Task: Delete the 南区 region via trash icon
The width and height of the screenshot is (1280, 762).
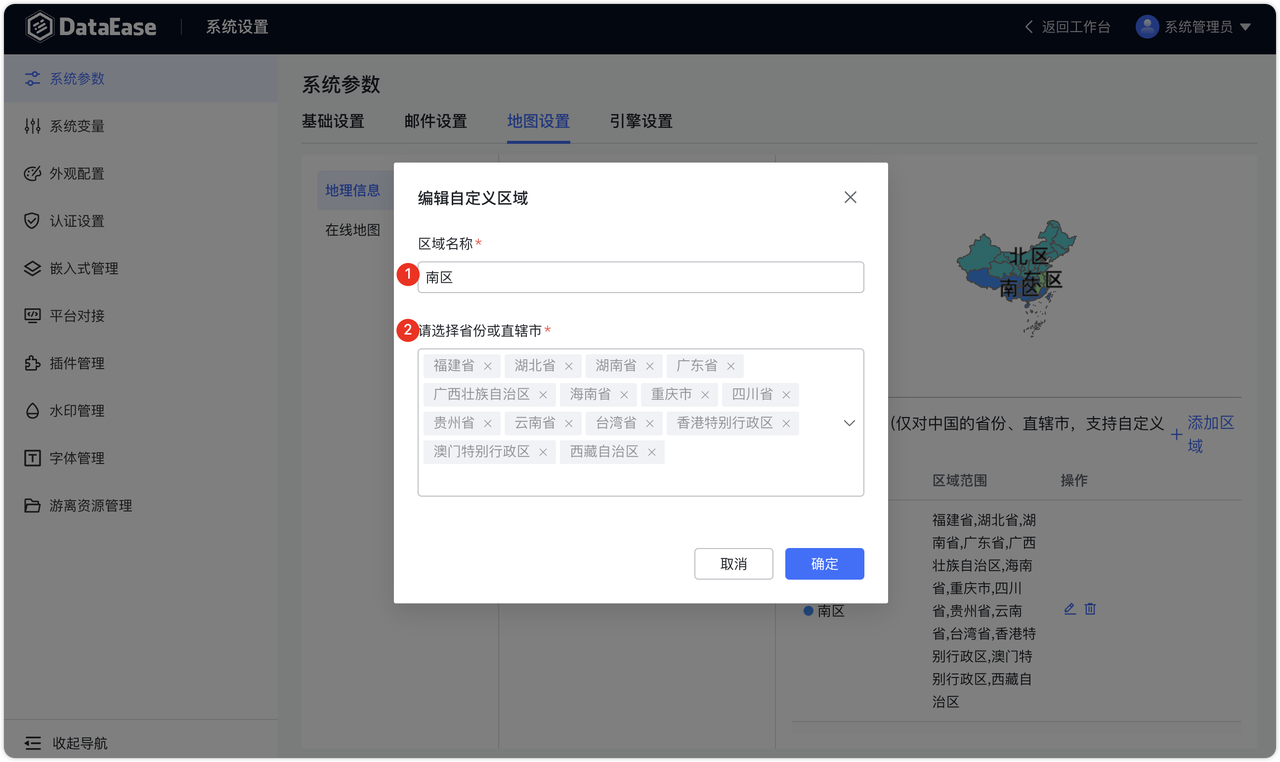Action: click(1089, 608)
